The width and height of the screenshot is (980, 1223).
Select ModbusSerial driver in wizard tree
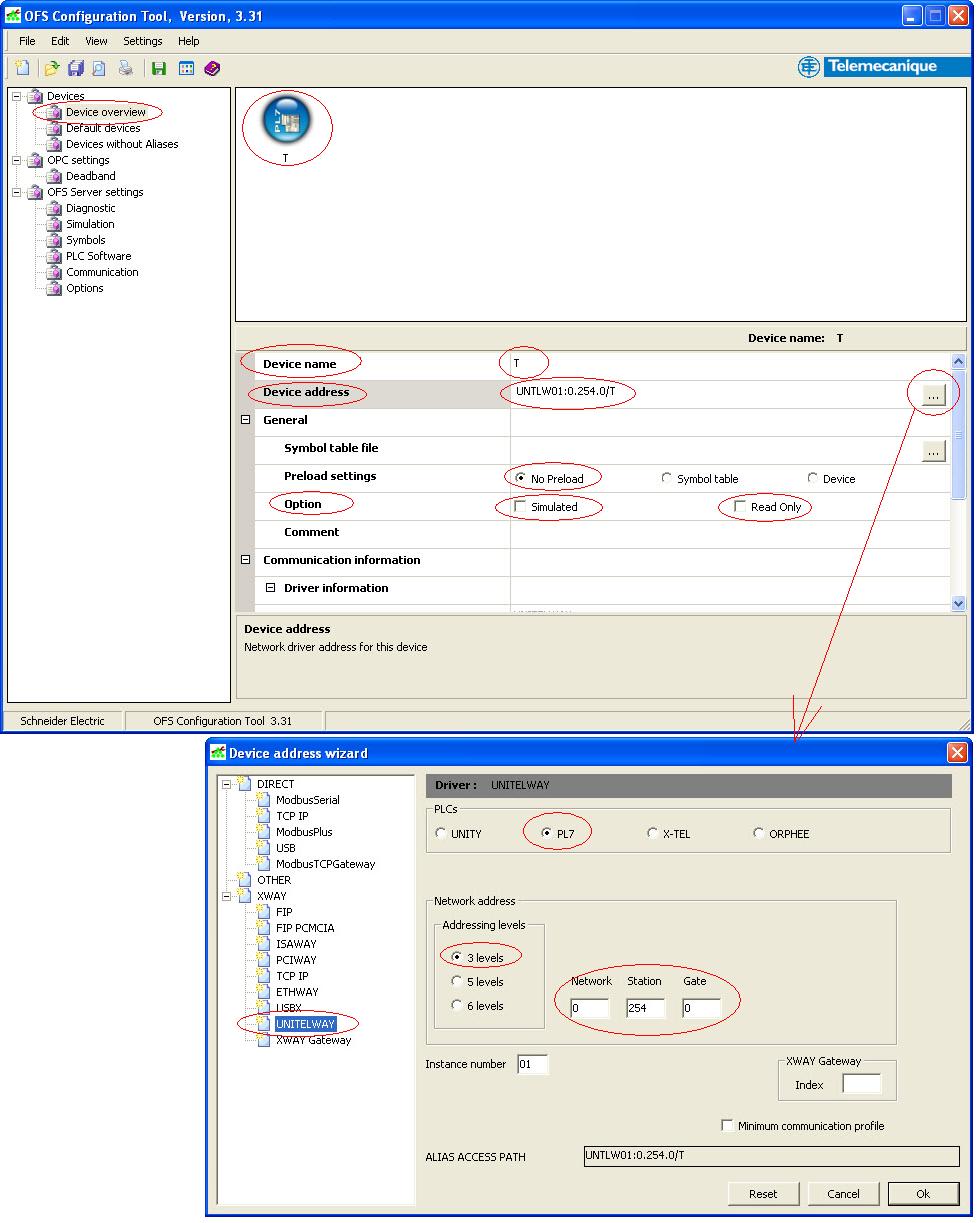click(307, 800)
